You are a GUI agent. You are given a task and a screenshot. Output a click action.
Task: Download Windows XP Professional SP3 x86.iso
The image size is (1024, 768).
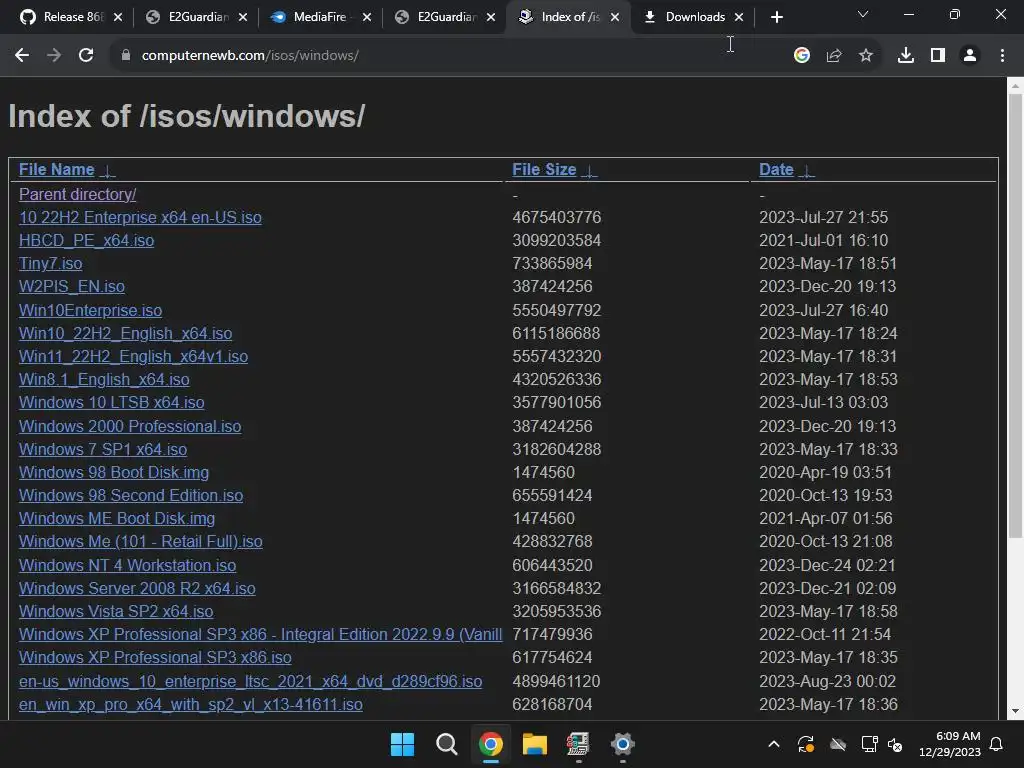155,658
